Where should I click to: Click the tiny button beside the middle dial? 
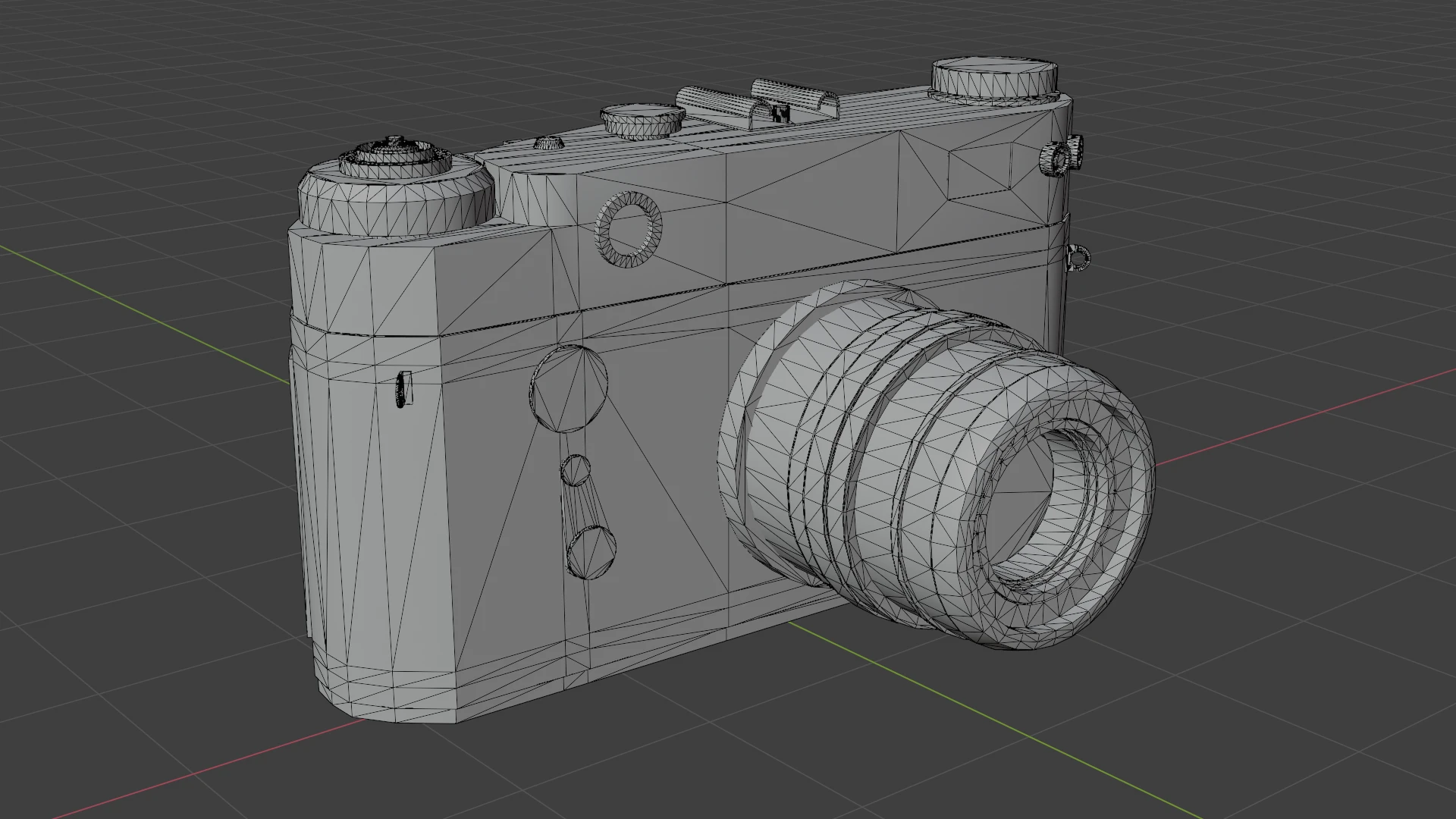pyautogui.click(x=548, y=142)
